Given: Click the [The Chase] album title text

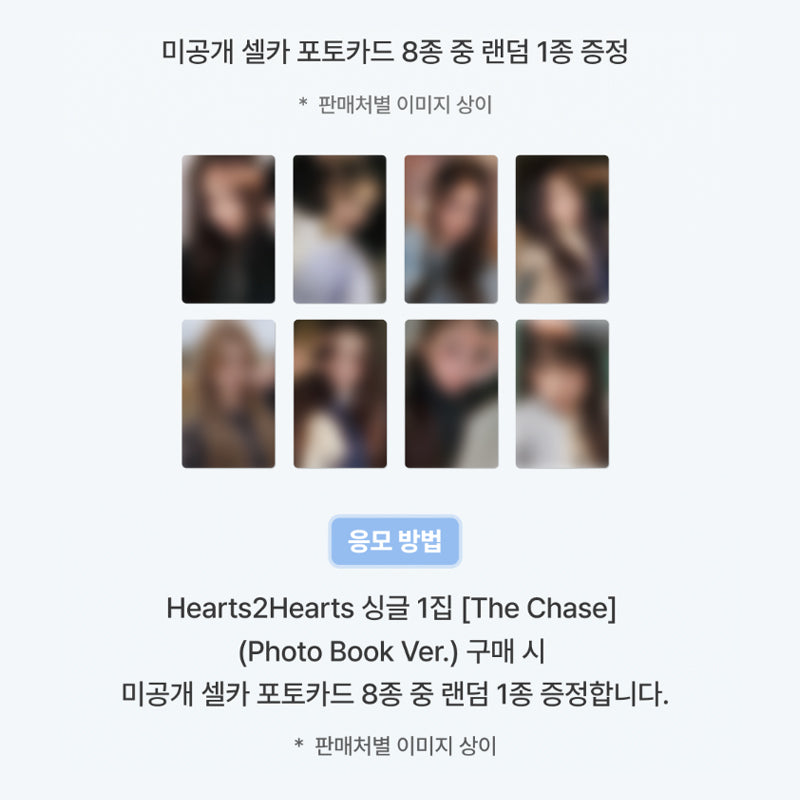Looking at the screenshot, I should (x=539, y=608).
